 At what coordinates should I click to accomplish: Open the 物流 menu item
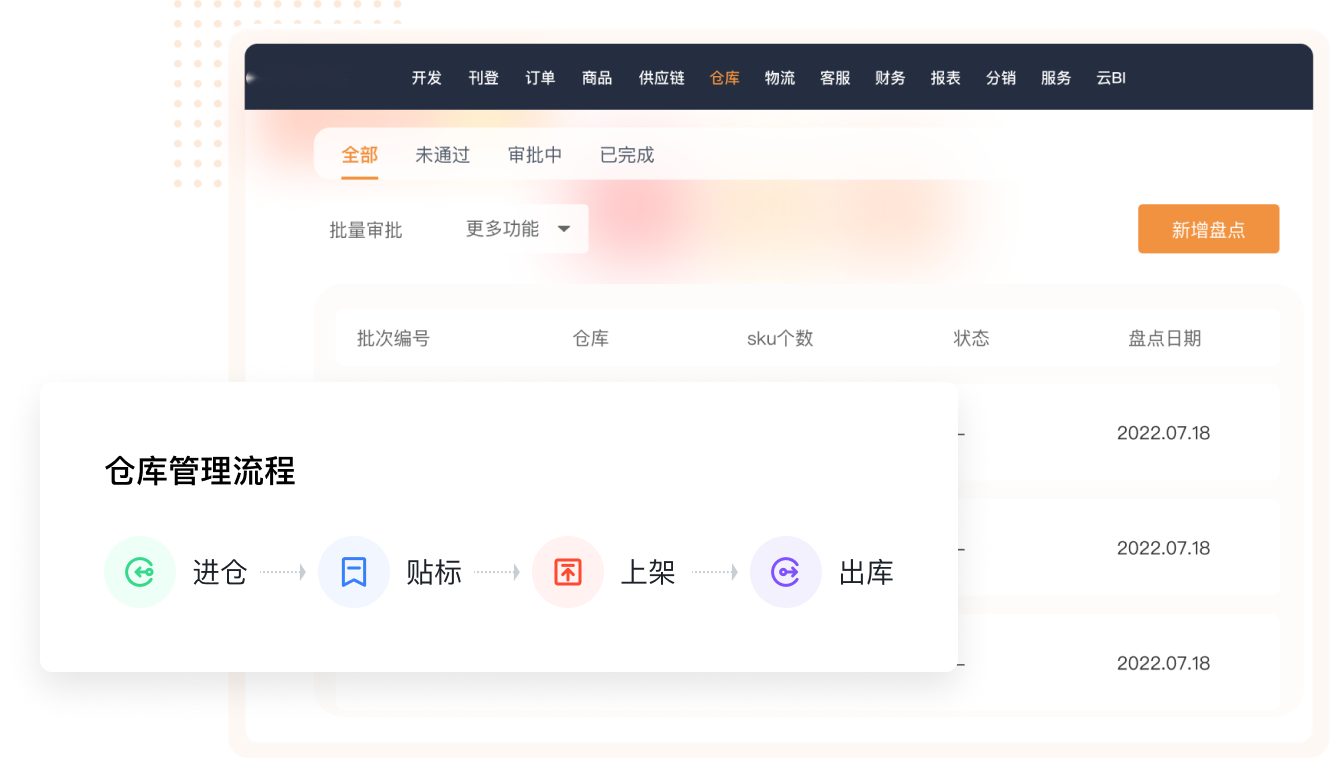pyautogui.click(x=779, y=78)
